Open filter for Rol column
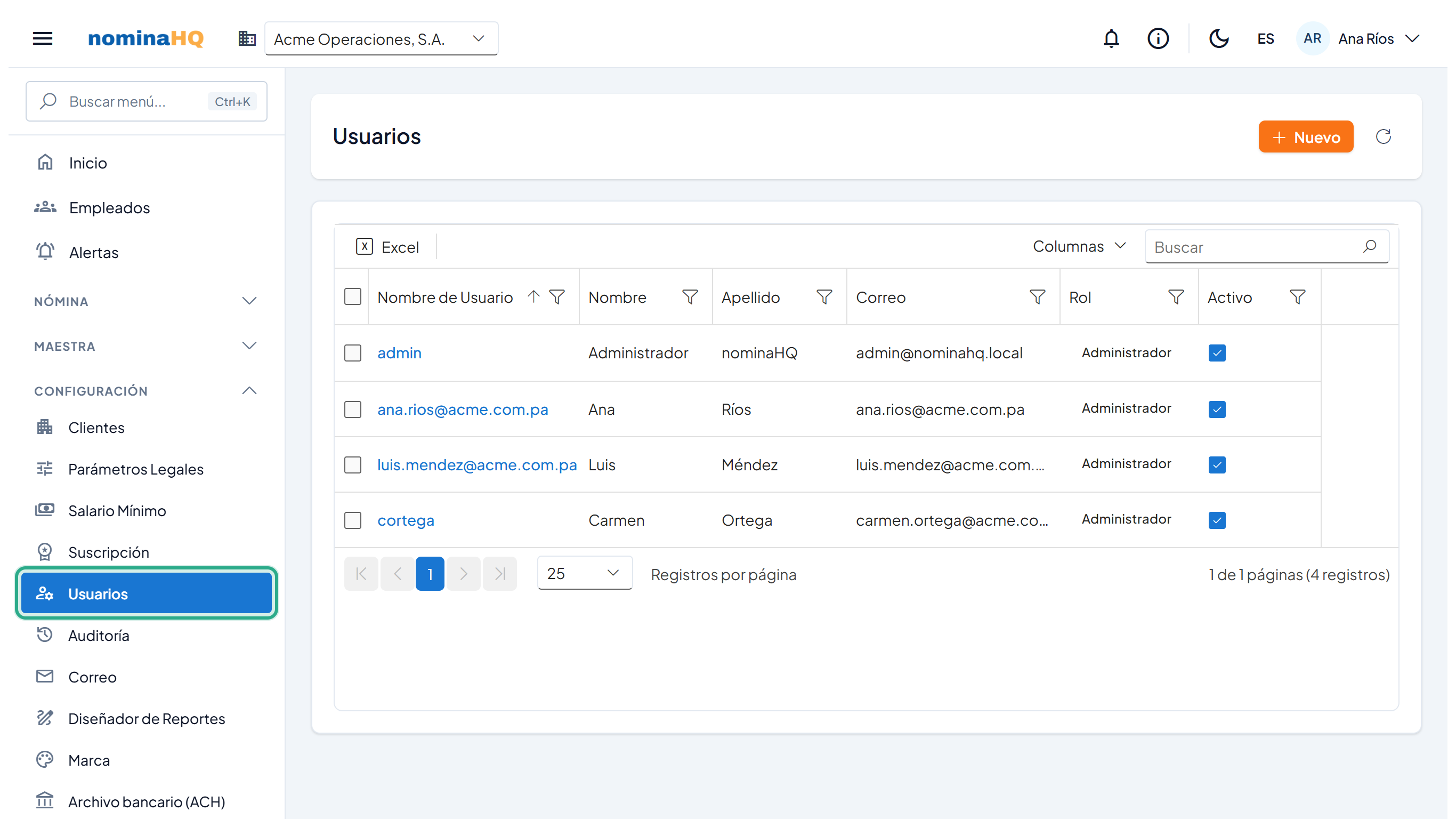The height and width of the screenshot is (819, 1456). 1176,297
